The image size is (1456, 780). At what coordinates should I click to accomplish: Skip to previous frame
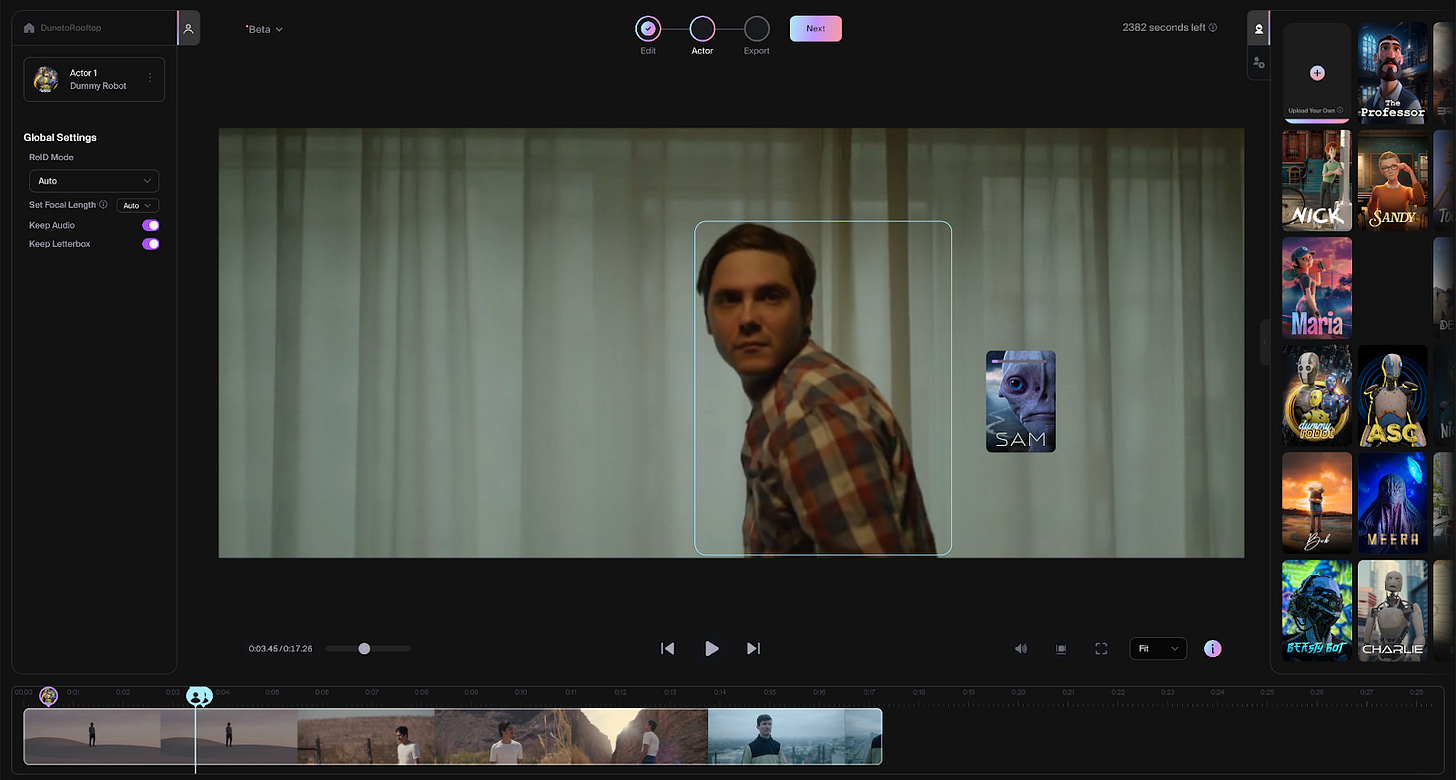click(667, 649)
